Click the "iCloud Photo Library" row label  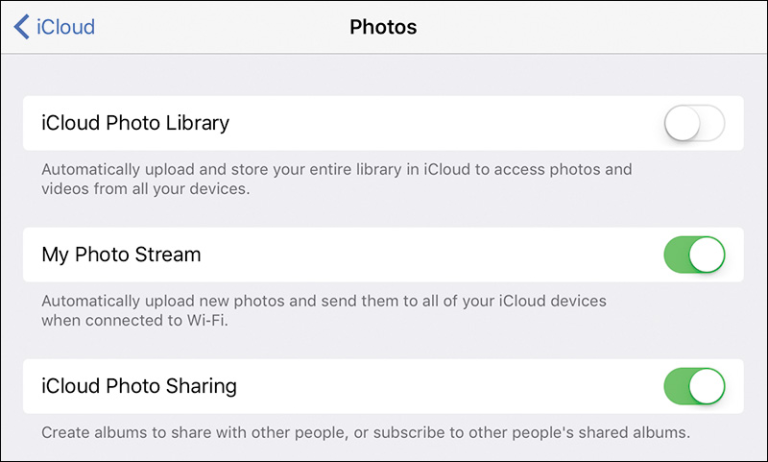pyautogui.click(x=135, y=124)
